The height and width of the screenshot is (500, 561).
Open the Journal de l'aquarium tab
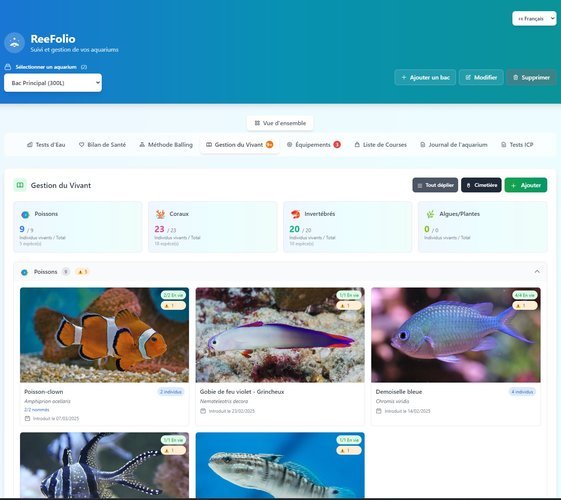[x=454, y=144]
